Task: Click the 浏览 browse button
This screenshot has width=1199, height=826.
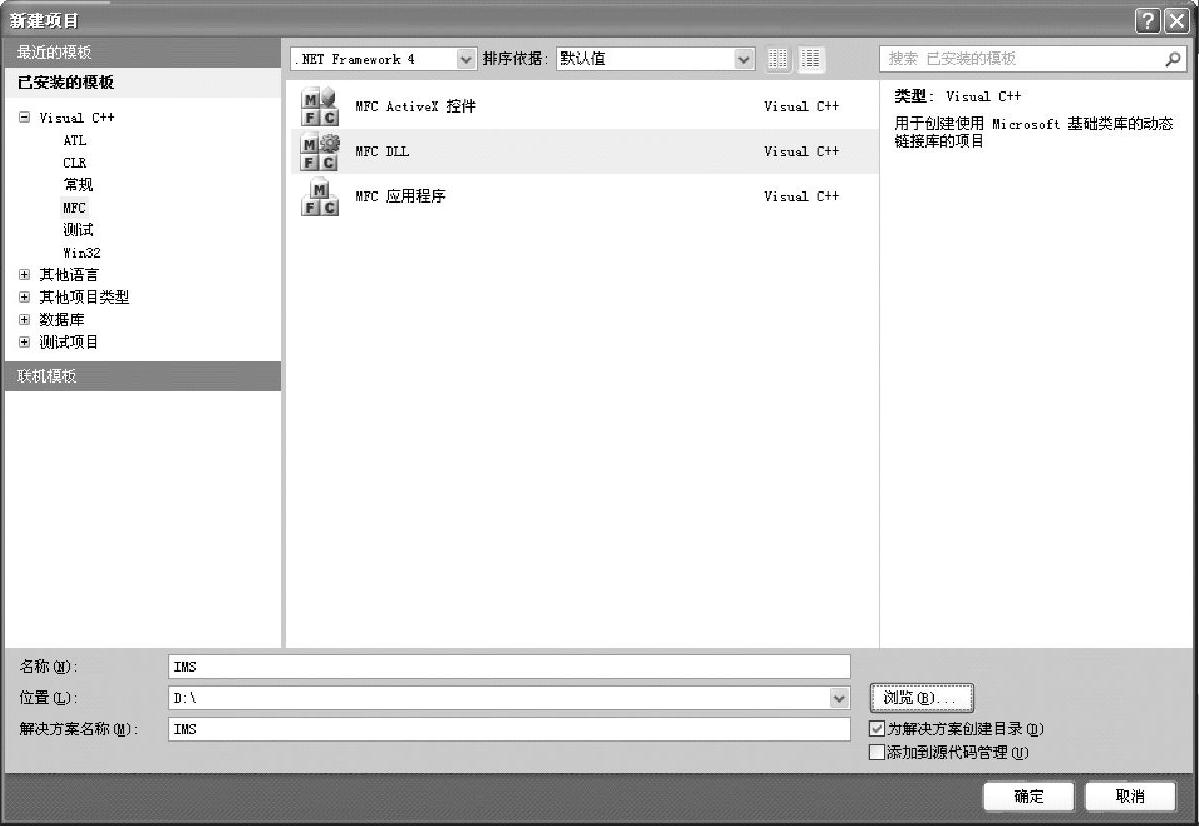Action: (921, 698)
